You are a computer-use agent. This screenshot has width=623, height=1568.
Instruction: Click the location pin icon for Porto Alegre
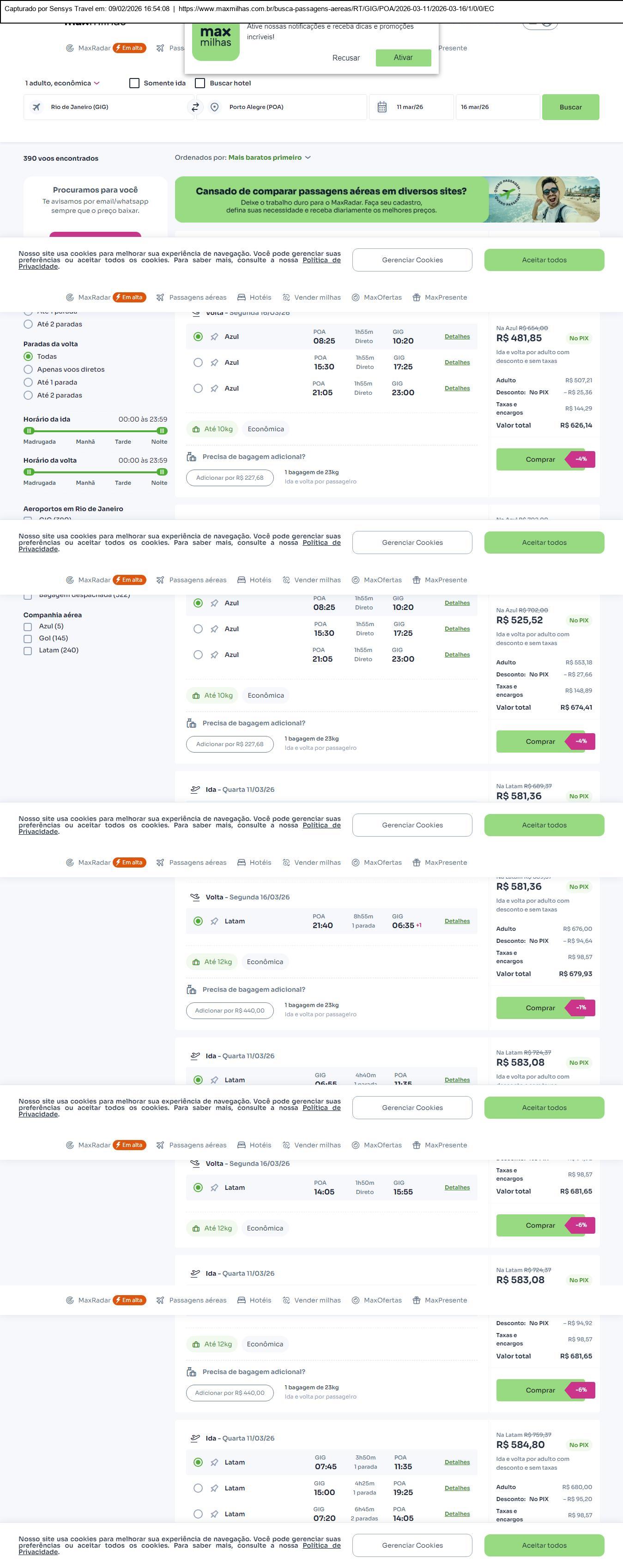tap(214, 107)
